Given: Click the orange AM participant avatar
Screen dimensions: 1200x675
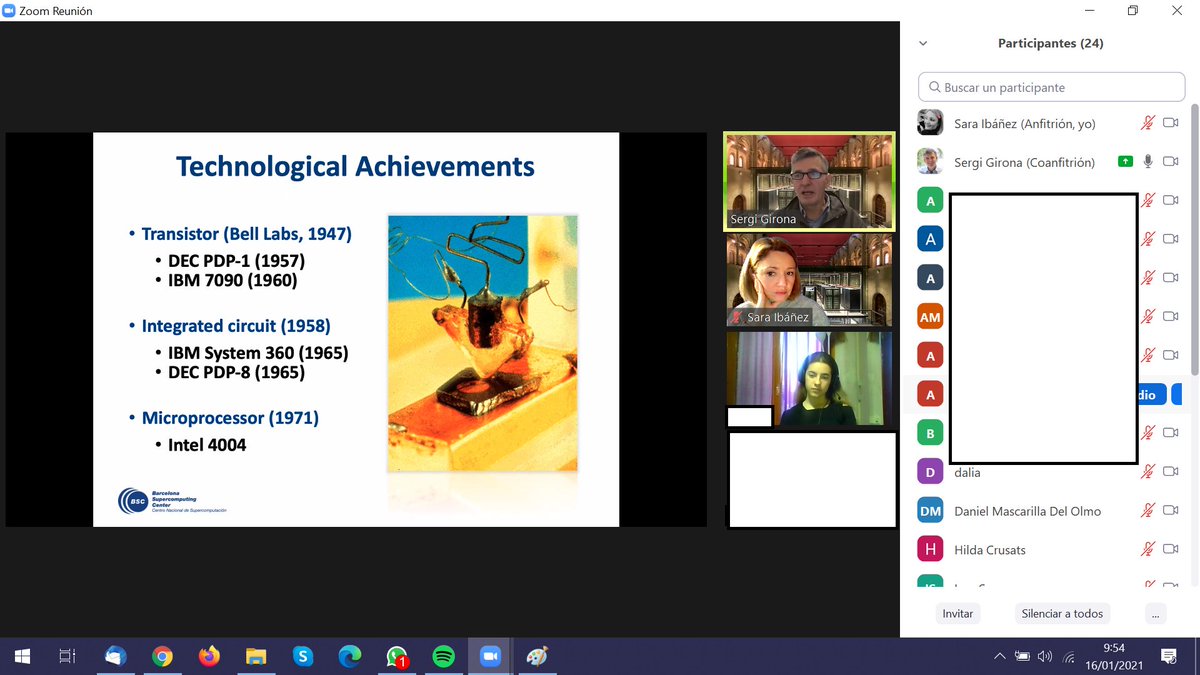Looking at the screenshot, I should click(x=930, y=317).
